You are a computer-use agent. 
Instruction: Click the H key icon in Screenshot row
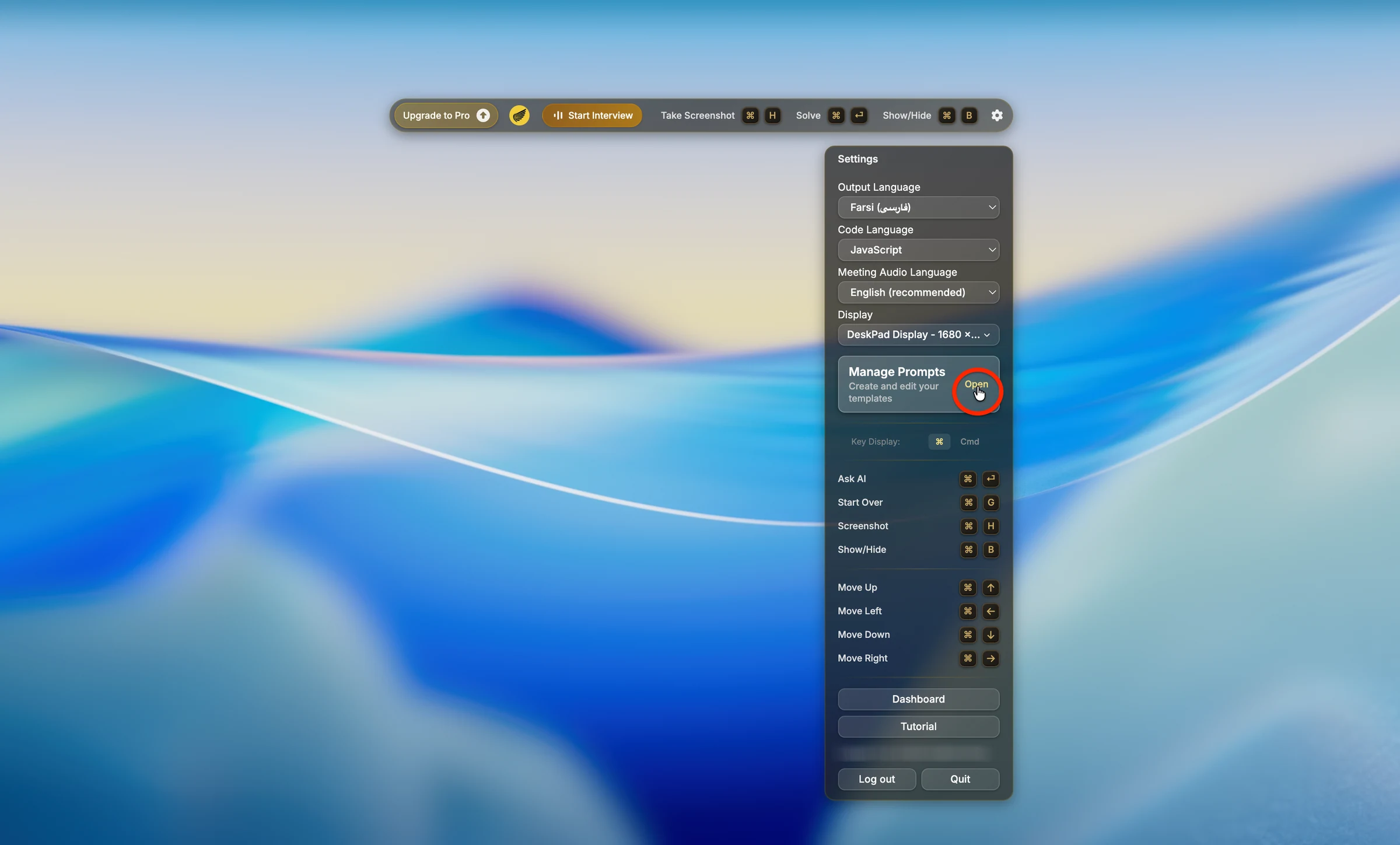[991, 526]
